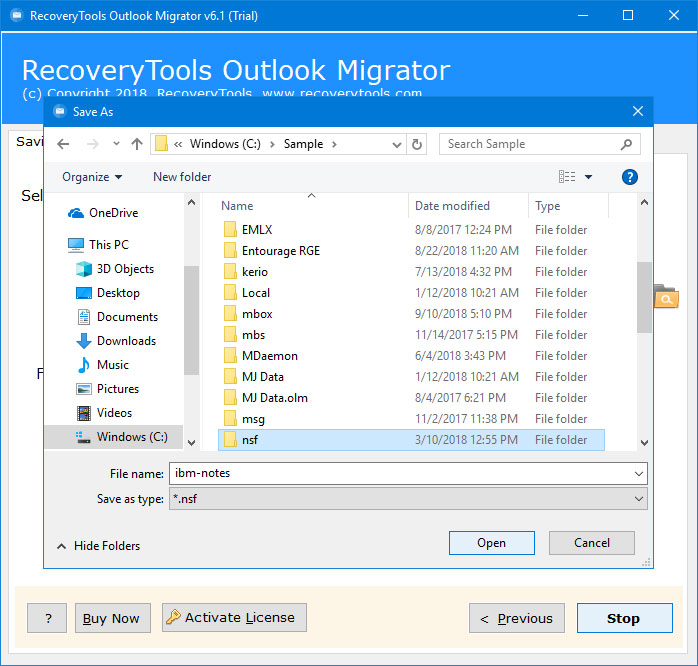Select the MDaemon folder
The width and height of the screenshot is (698, 666).
tap(411, 356)
